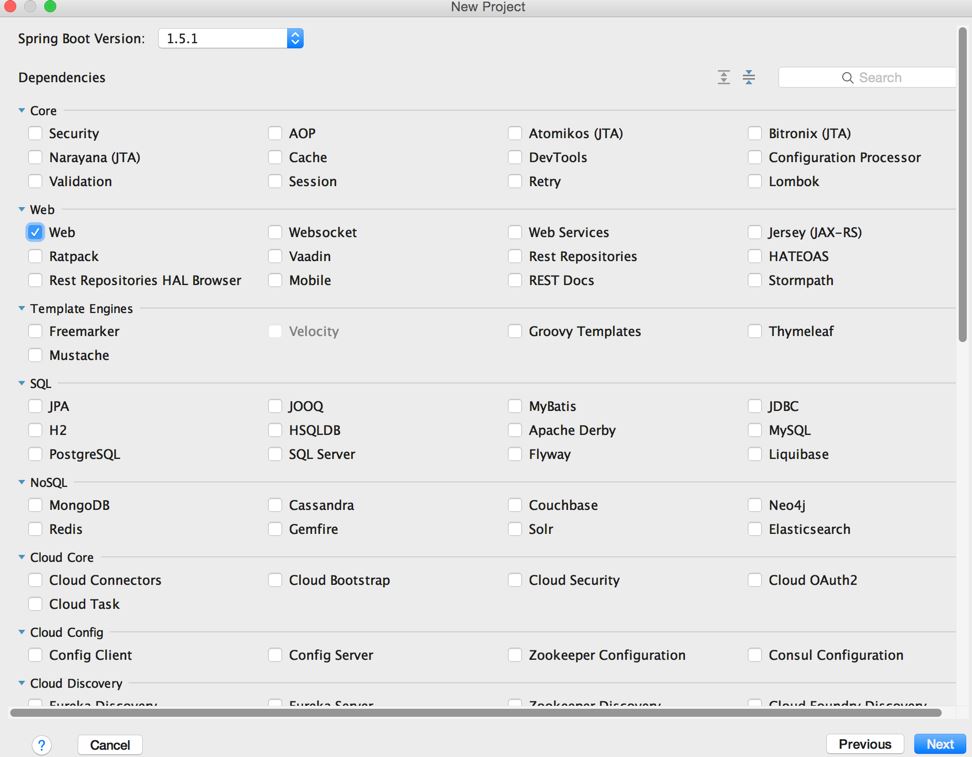972x757 pixels.
Task: Enable the MongoDB checkbox
Action: pos(35,505)
